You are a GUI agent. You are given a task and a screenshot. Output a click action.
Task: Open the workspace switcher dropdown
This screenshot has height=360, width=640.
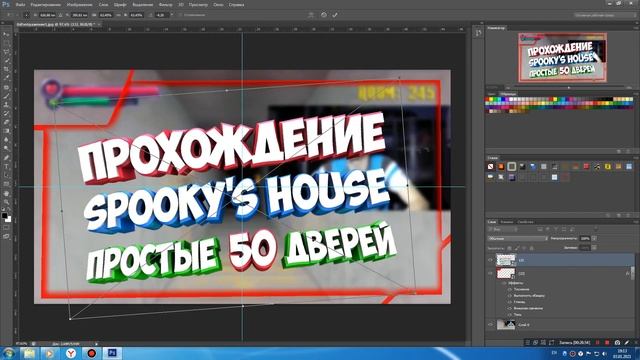604,15
